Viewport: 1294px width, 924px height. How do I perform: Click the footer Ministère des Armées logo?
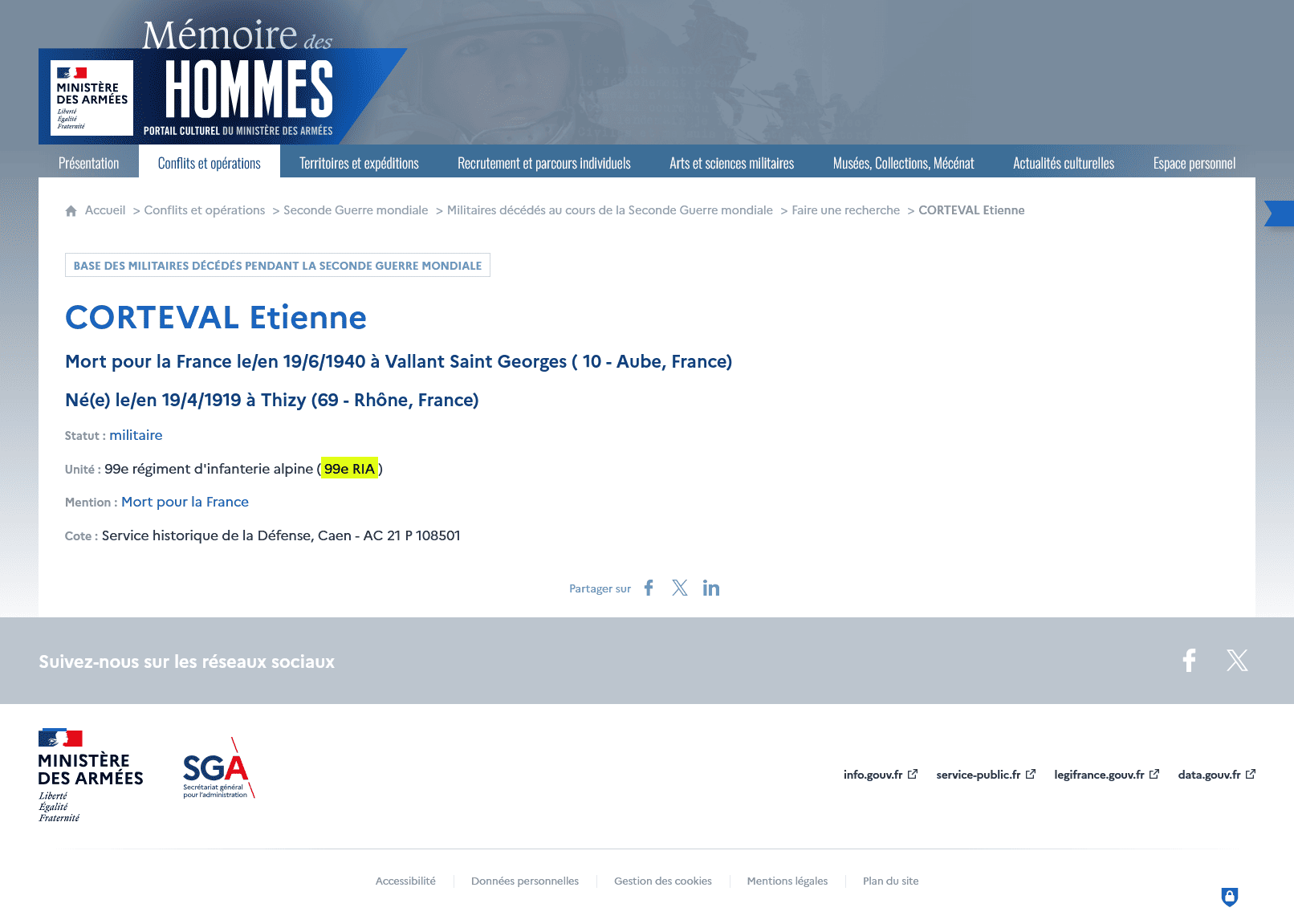pos(91,775)
